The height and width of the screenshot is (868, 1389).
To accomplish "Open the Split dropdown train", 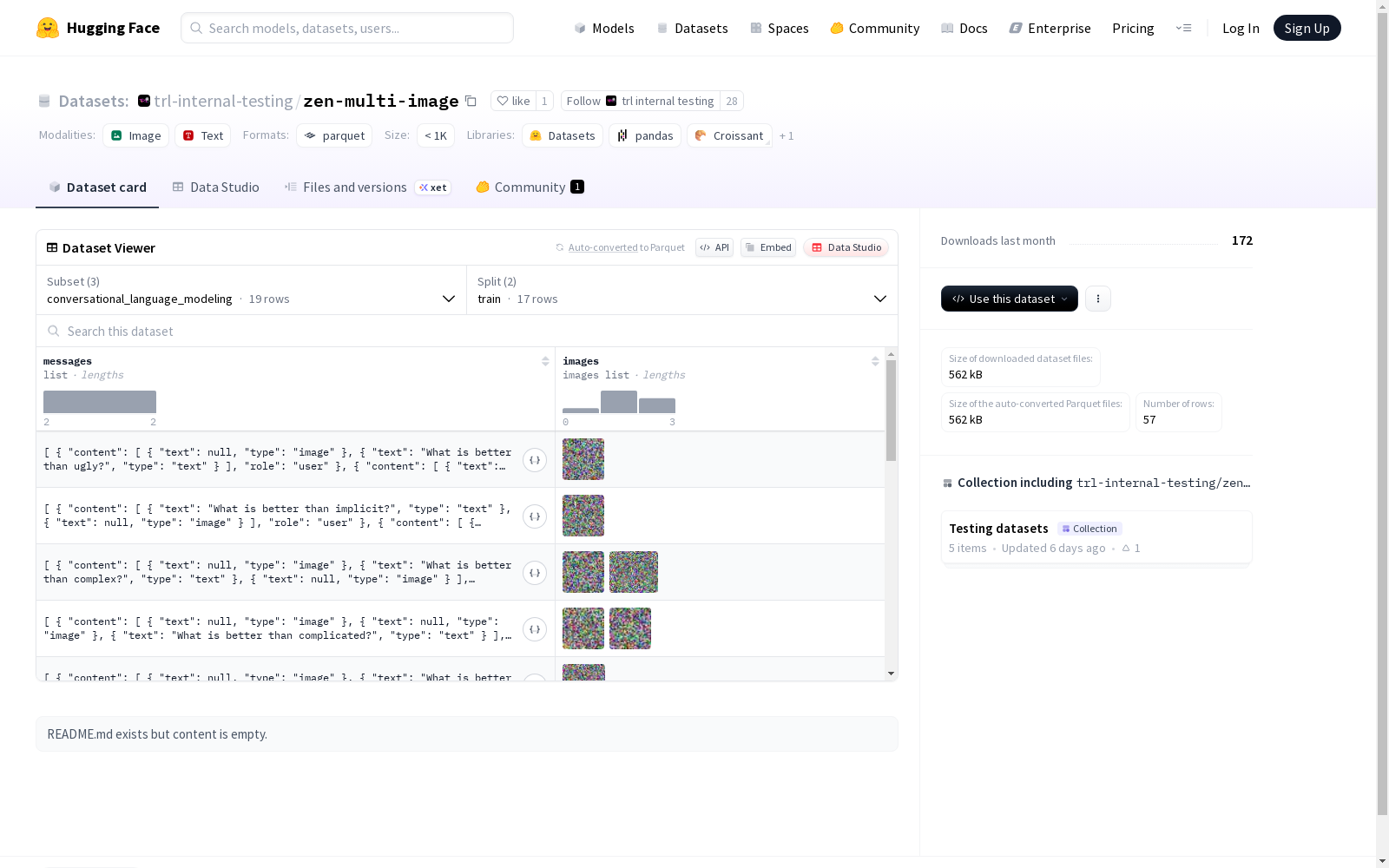I will [x=682, y=290].
